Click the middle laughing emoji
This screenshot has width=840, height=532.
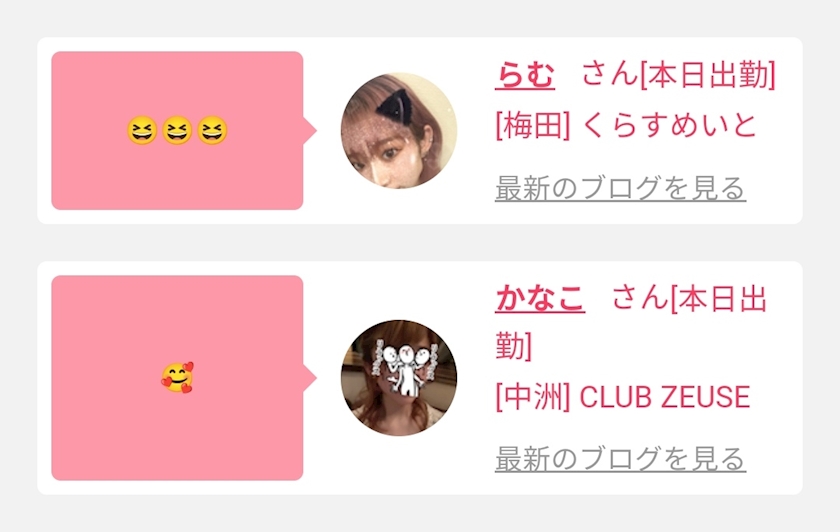point(177,131)
